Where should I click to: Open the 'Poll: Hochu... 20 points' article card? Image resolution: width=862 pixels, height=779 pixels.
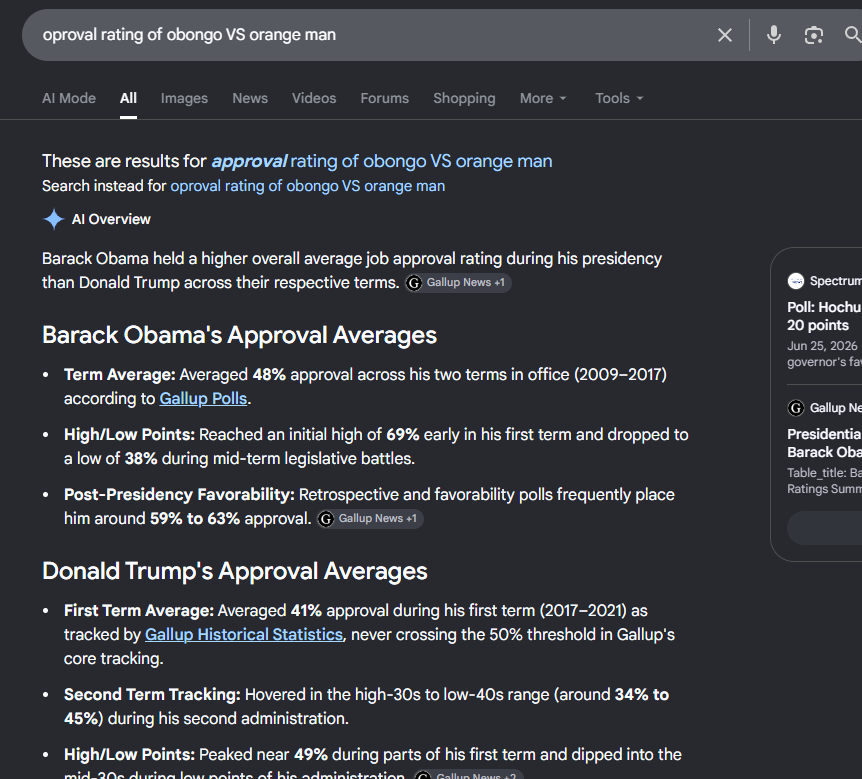pyautogui.click(x=824, y=316)
